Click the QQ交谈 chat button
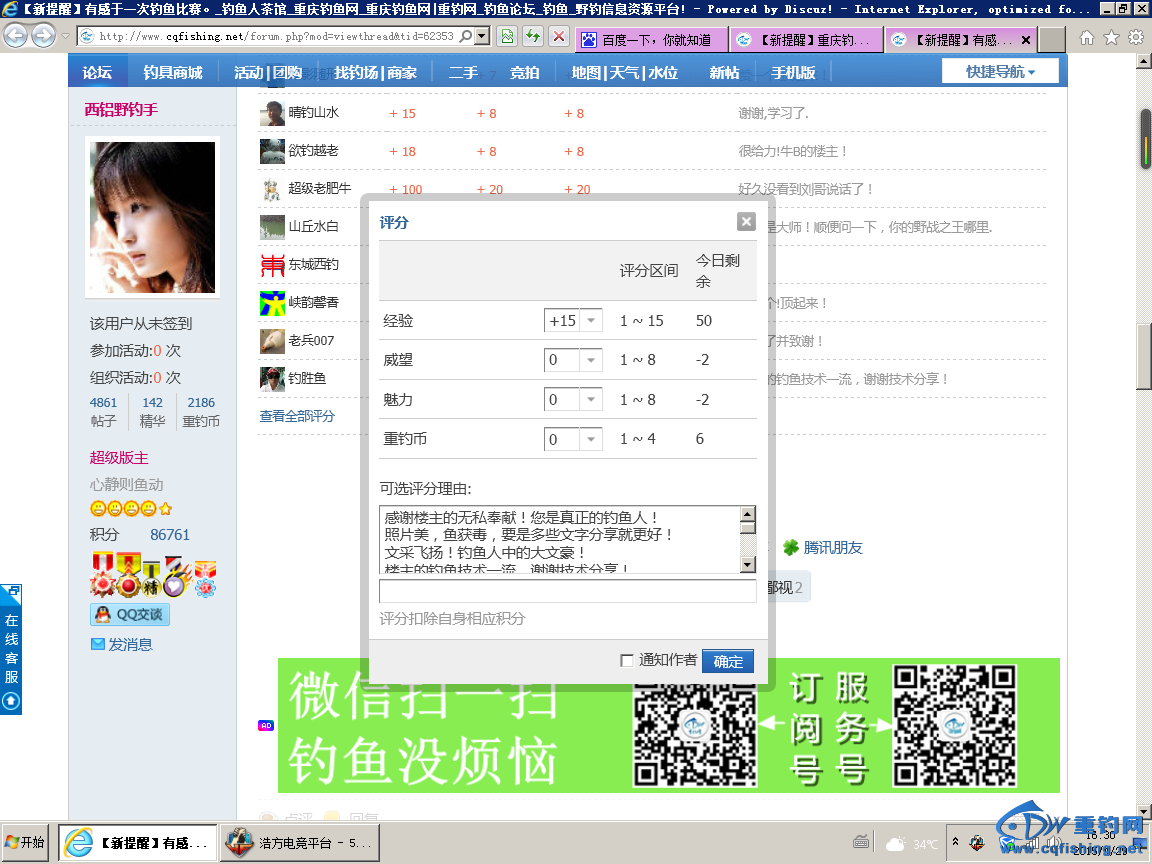This screenshot has width=1152, height=864. point(130,614)
